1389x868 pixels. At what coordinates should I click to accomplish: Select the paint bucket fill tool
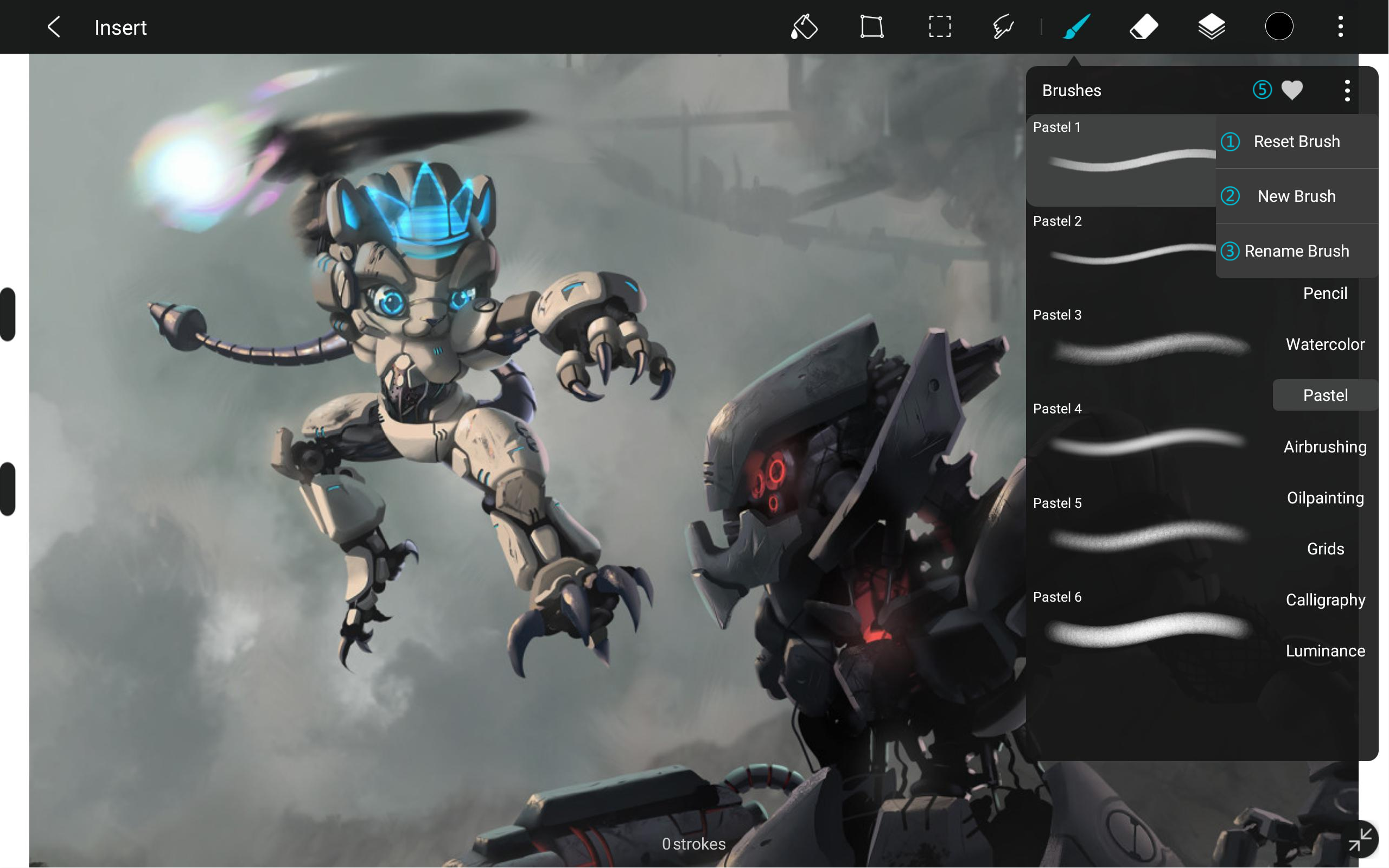pyautogui.click(x=804, y=27)
